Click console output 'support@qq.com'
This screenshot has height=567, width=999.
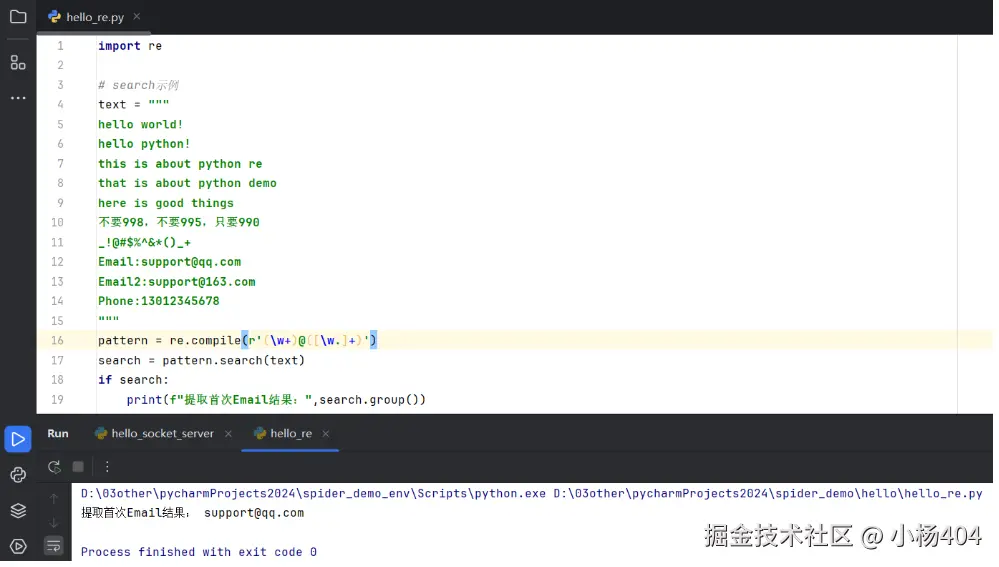[x=254, y=513]
